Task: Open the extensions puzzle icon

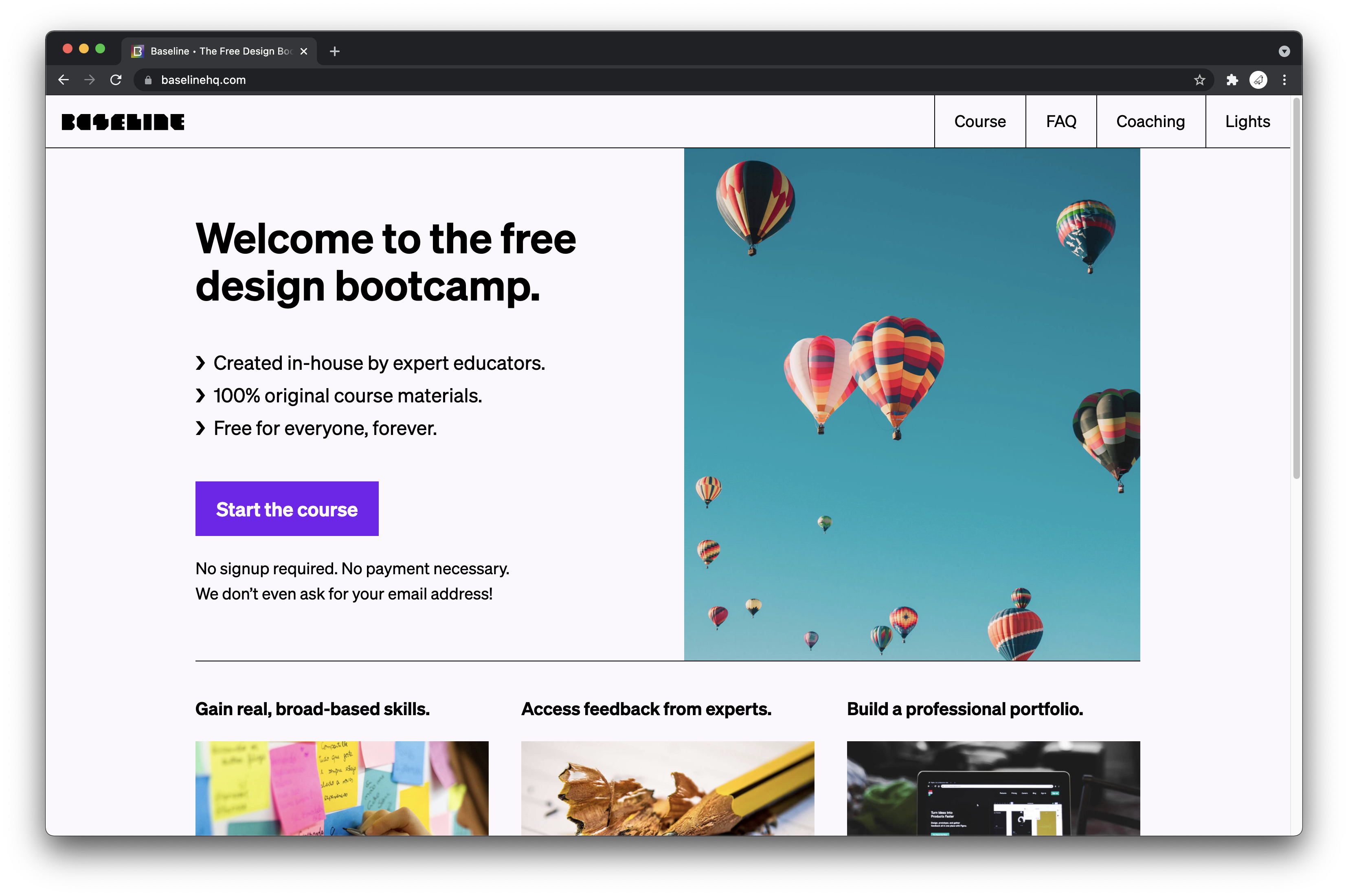Action: (1232, 80)
